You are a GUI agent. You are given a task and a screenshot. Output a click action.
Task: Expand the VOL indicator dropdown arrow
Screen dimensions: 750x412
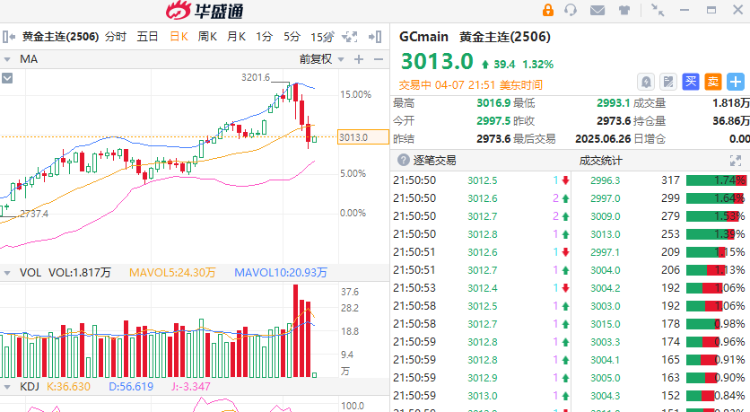pos(7,273)
